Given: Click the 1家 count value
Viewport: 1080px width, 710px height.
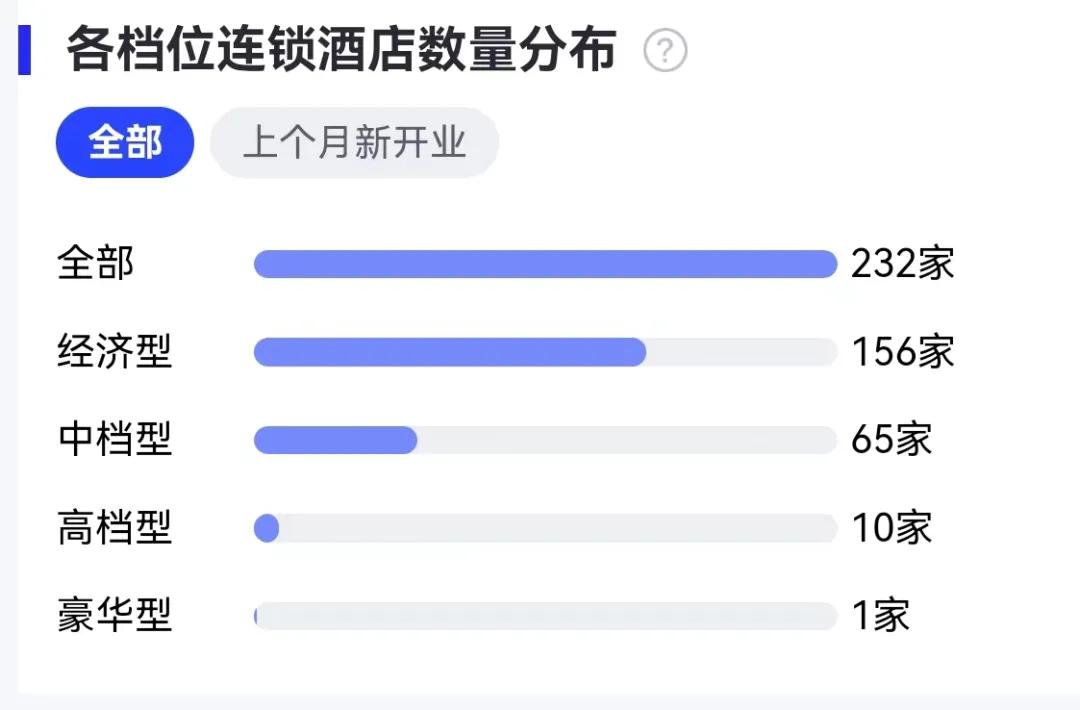Looking at the screenshot, I should click(x=881, y=615).
